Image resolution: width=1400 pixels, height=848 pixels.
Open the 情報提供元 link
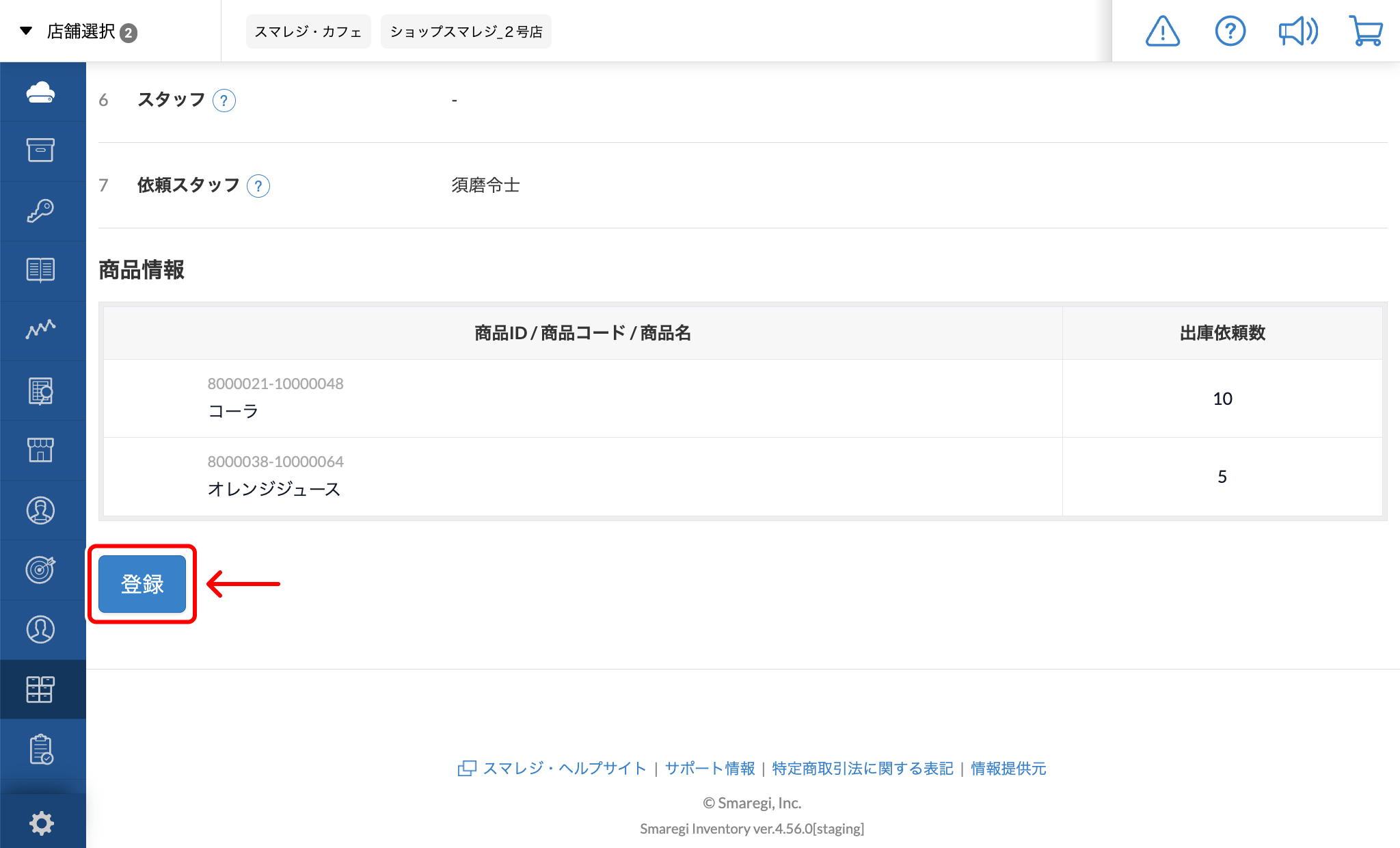pyautogui.click(x=1008, y=769)
